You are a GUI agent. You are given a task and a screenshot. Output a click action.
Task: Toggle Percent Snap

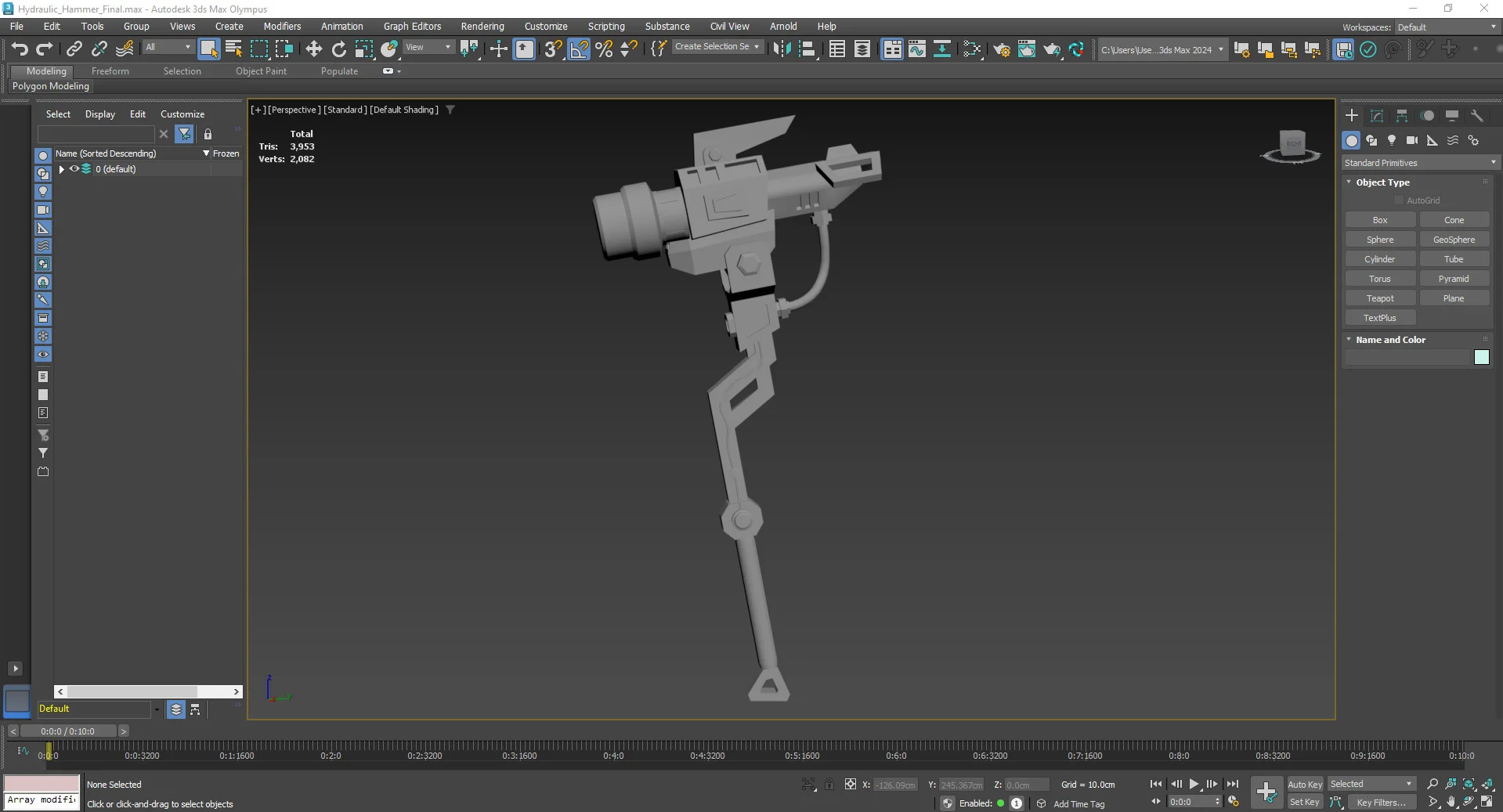(604, 49)
